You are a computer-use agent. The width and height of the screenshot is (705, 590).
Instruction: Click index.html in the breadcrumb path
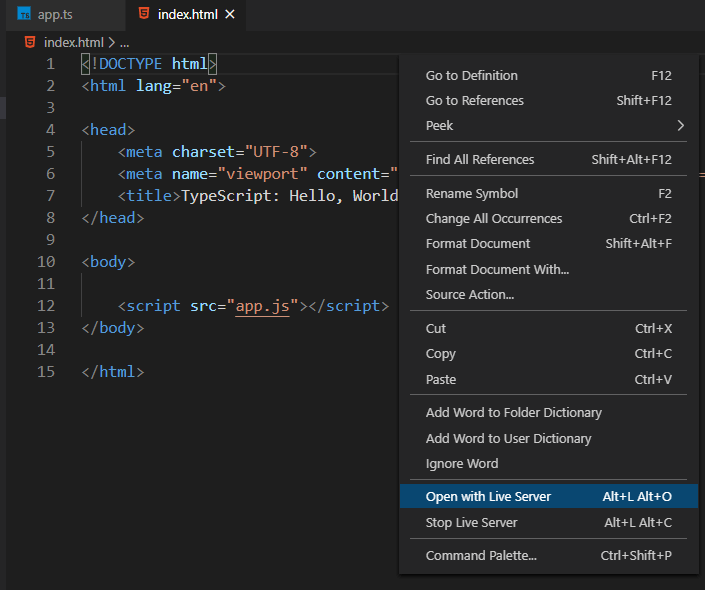tap(73, 42)
